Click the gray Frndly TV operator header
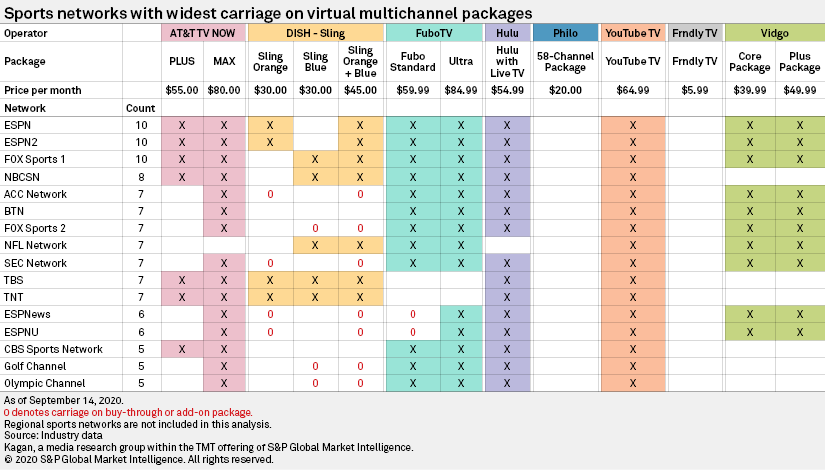The width and height of the screenshot is (825, 470). [694, 33]
